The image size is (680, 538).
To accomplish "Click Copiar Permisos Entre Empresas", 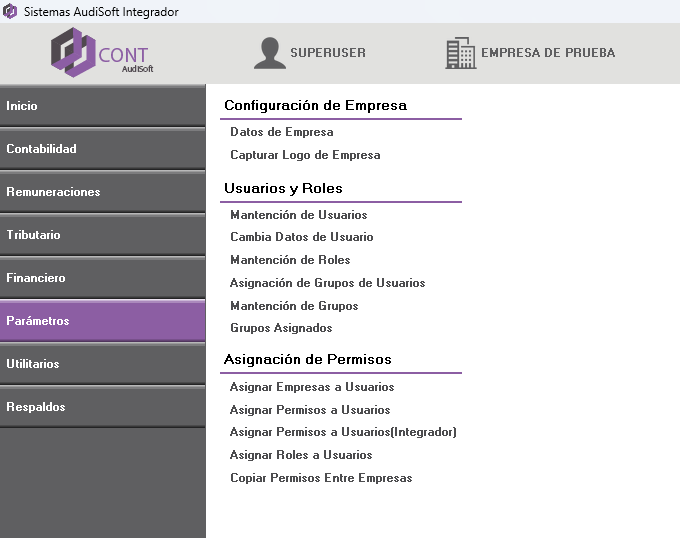I will tap(321, 478).
